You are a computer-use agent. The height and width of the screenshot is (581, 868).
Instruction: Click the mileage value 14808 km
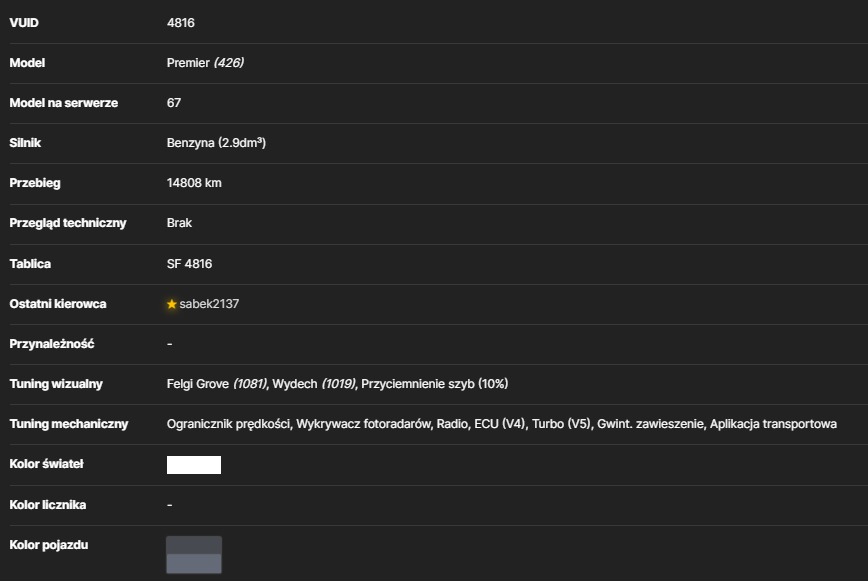(x=194, y=183)
